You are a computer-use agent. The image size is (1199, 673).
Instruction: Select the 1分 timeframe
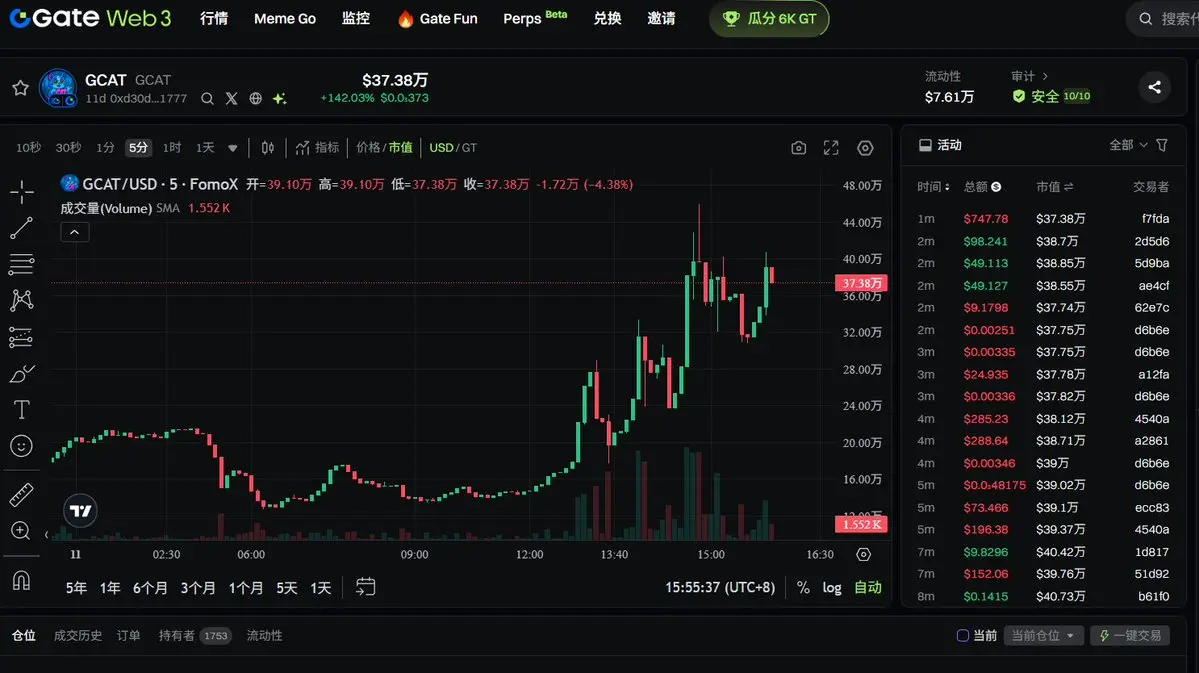[x=106, y=148]
